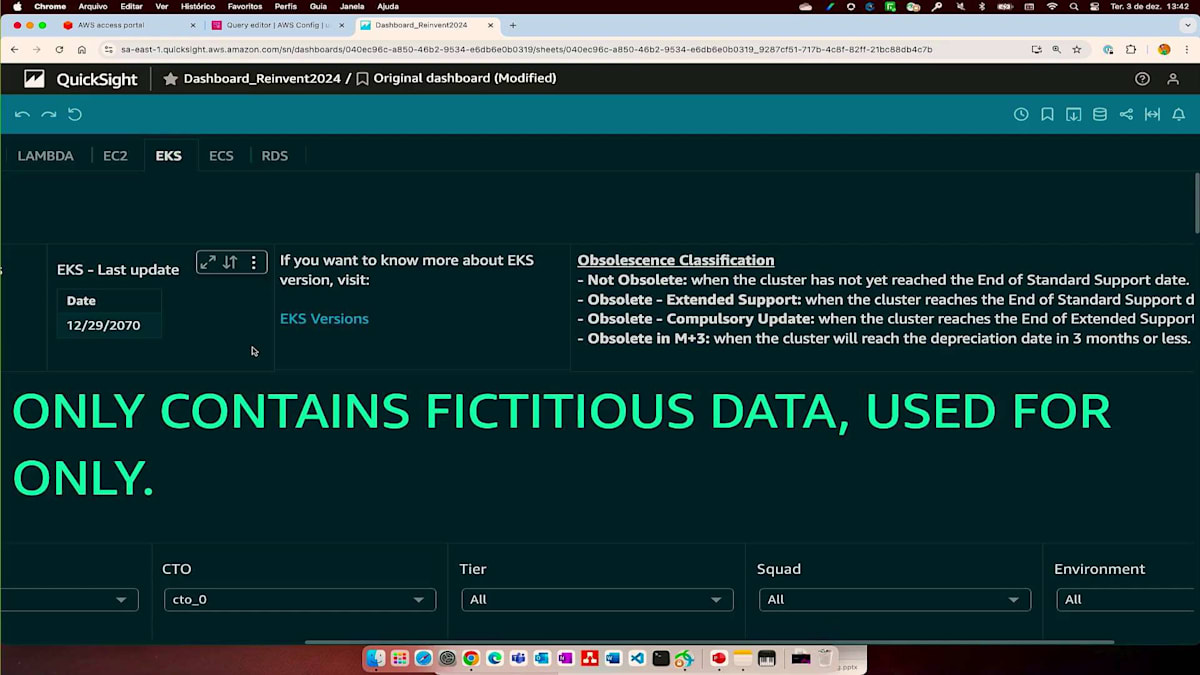
Task: Open the datasets cylinder icon
Action: point(1100,114)
